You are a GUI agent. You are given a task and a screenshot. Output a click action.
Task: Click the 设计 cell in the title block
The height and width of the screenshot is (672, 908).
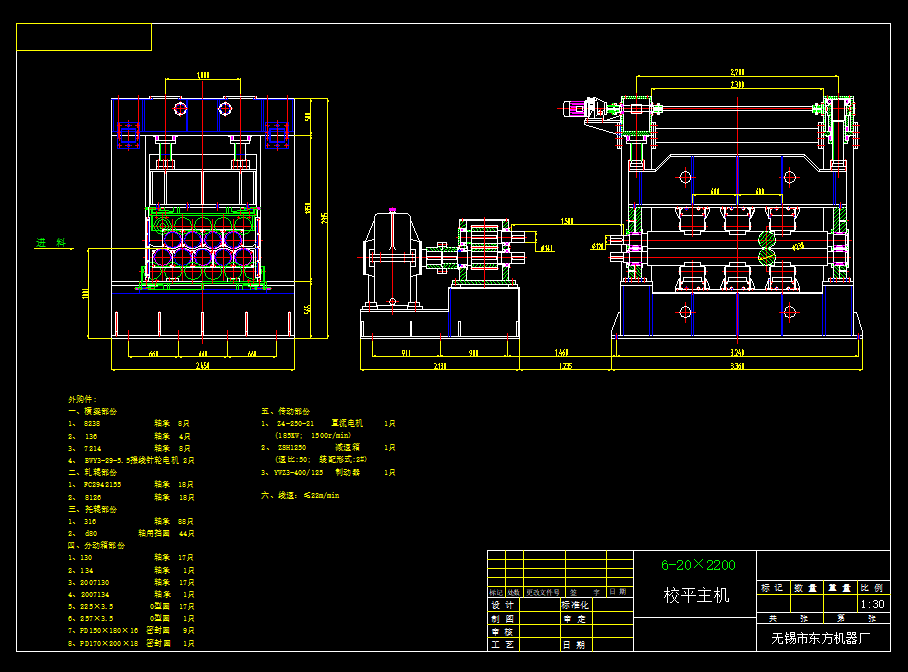click(502, 605)
